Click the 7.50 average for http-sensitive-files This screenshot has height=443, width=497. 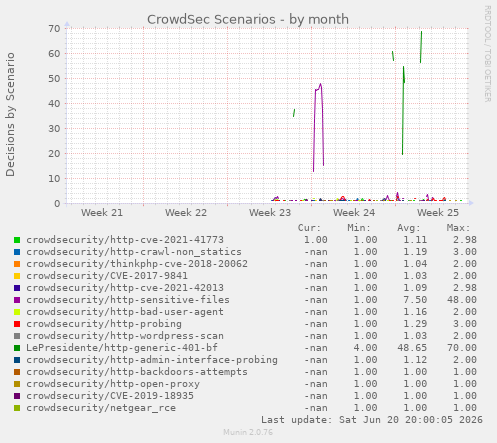[x=415, y=300]
